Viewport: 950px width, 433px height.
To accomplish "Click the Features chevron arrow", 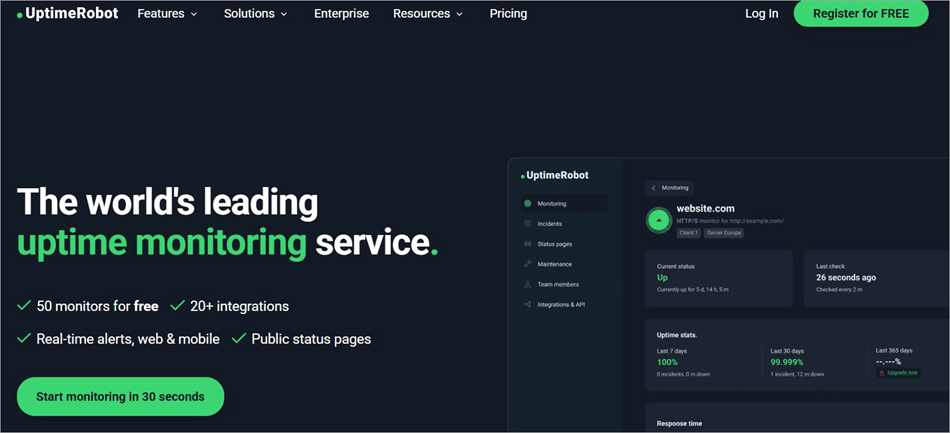I will [194, 14].
